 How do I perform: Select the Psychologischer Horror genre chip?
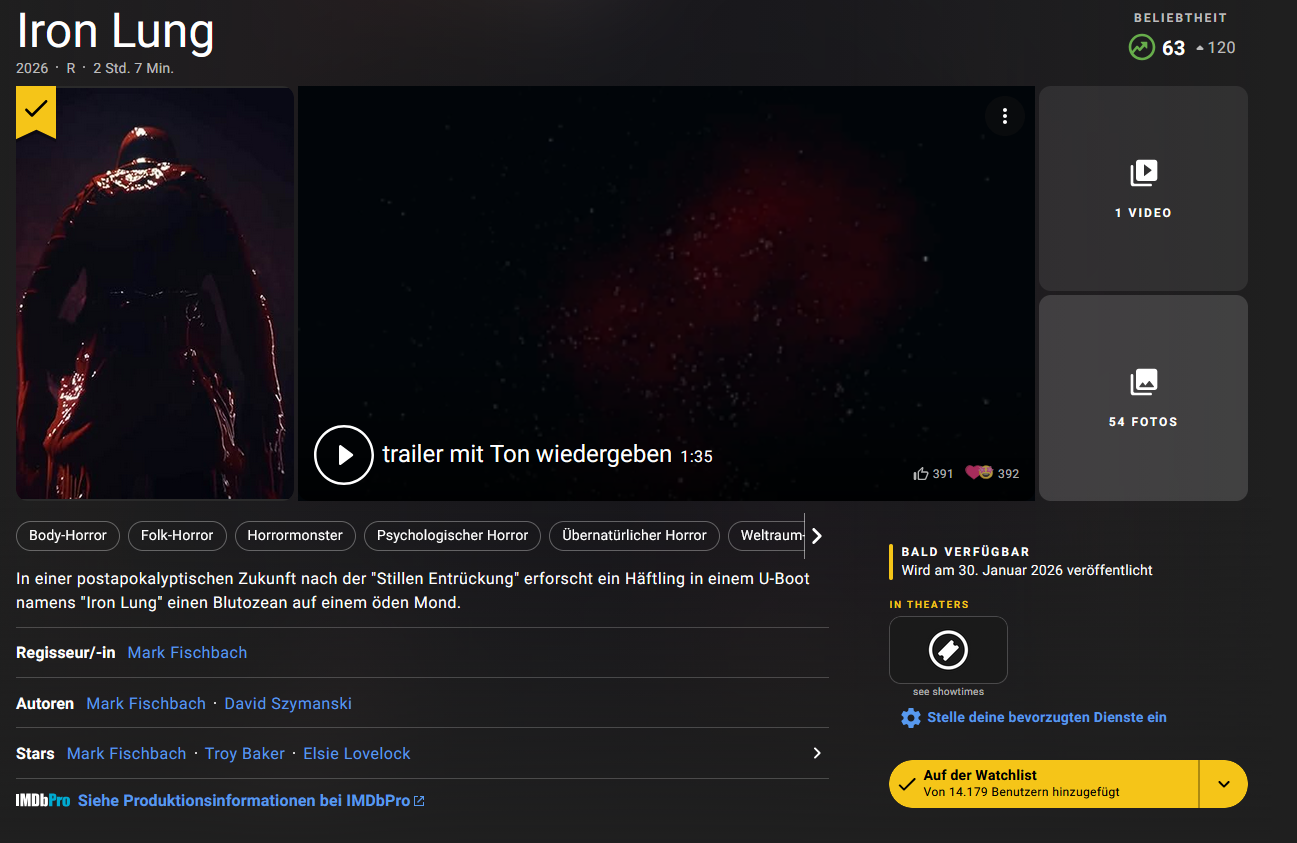(x=452, y=536)
